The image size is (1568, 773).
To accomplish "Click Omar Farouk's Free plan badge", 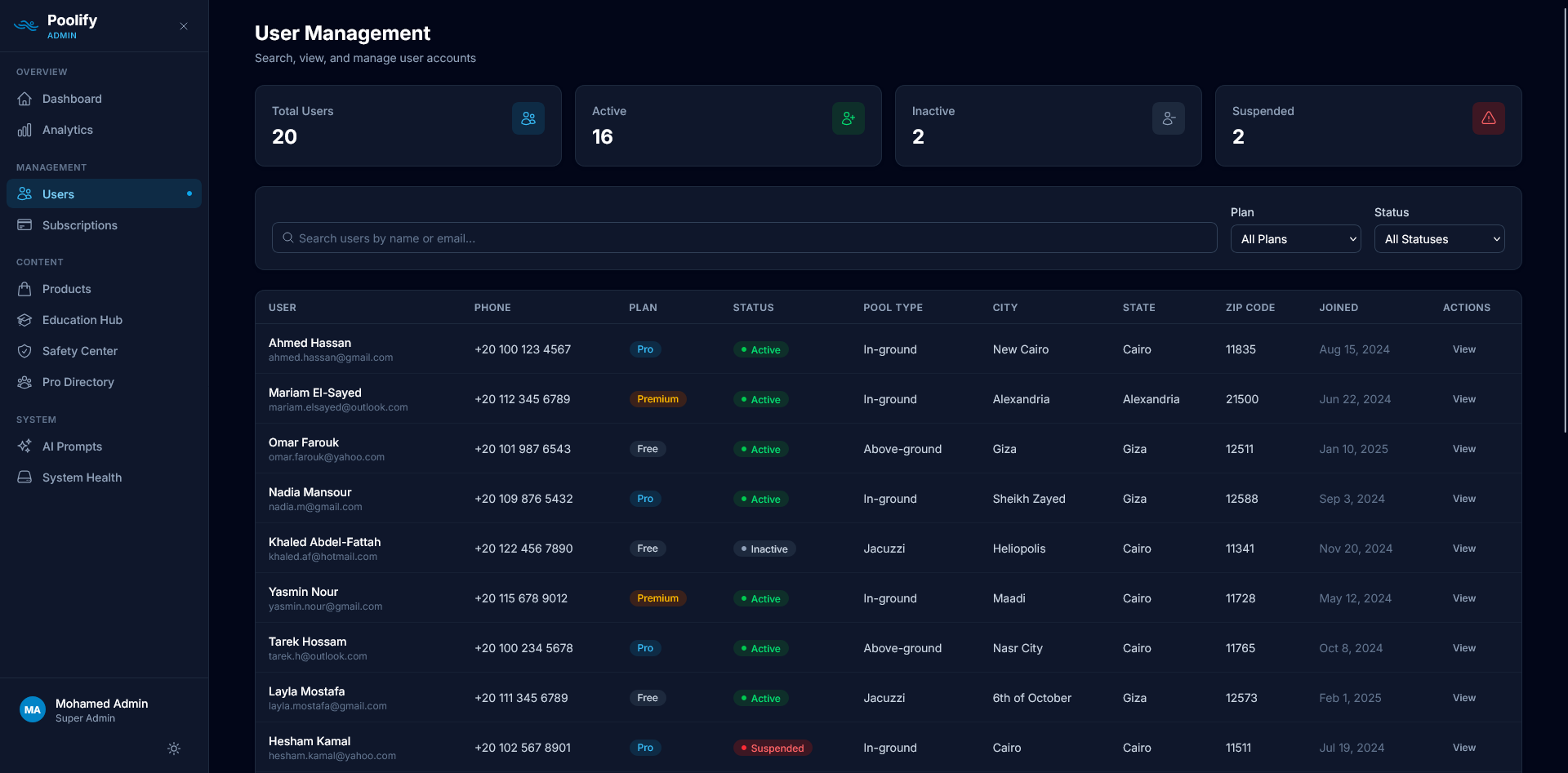I will (648, 449).
